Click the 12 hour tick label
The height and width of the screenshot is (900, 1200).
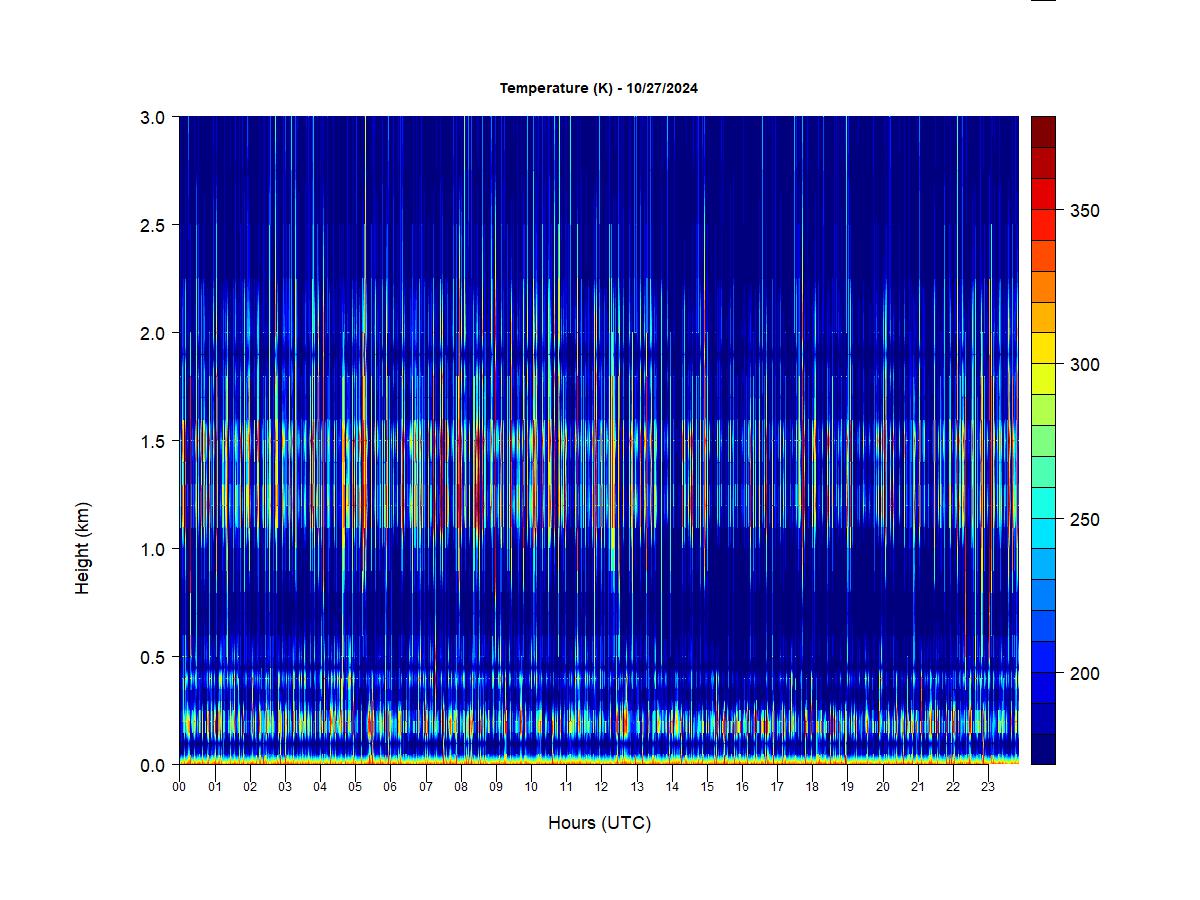pos(601,787)
